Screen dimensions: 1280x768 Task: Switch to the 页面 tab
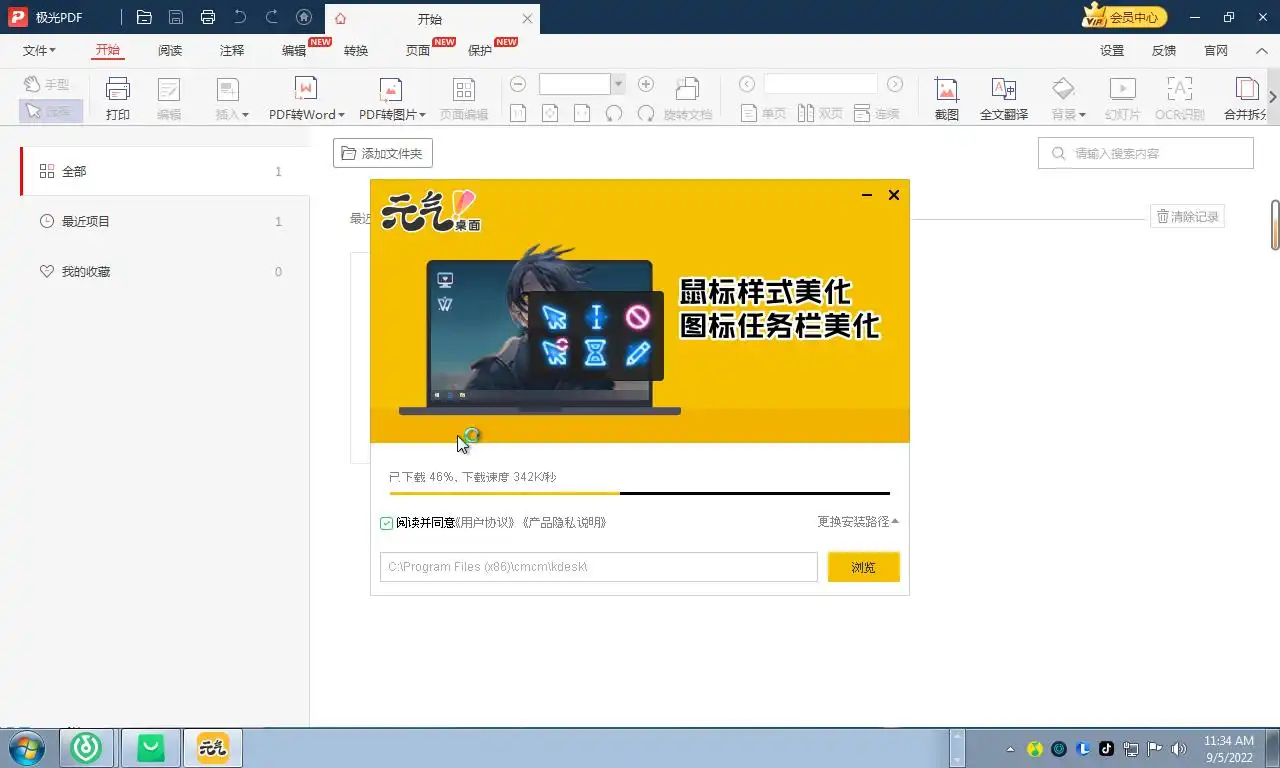pyautogui.click(x=418, y=50)
